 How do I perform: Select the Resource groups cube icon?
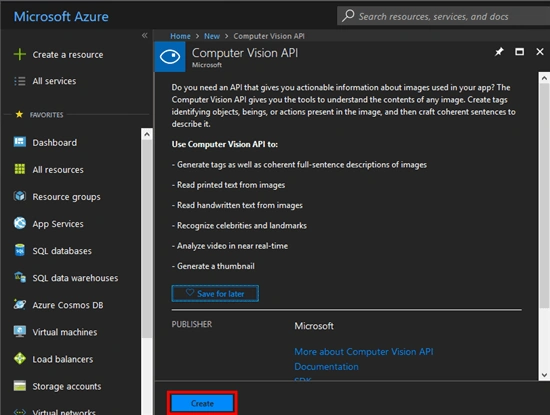pos(20,196)
